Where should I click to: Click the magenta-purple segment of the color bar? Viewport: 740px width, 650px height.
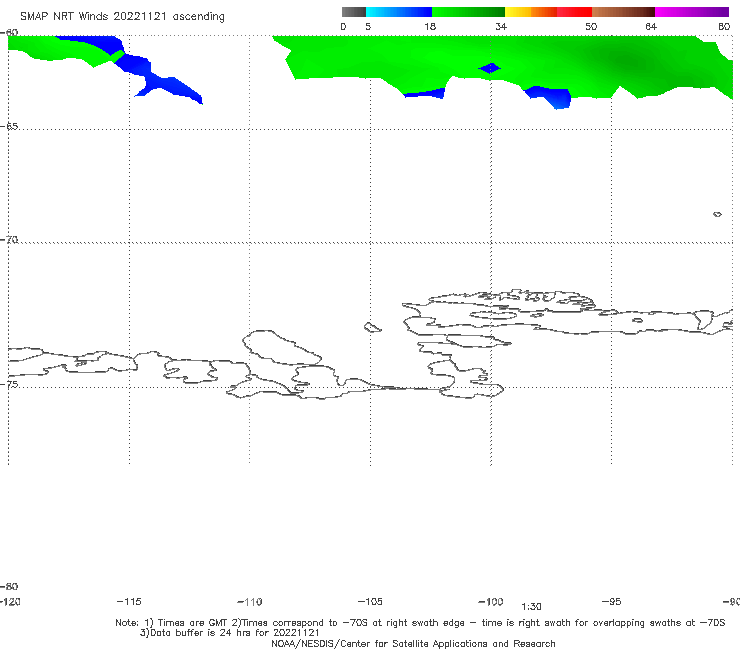(x=692, y=12)
